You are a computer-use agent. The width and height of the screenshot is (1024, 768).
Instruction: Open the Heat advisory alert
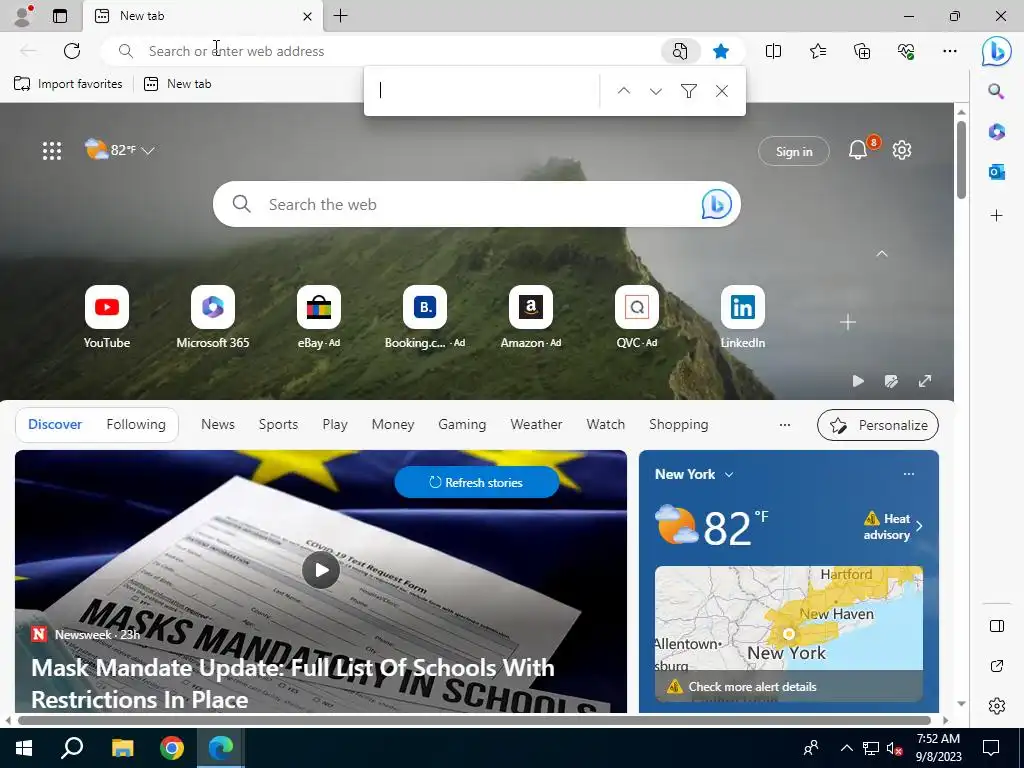point(892,526)
